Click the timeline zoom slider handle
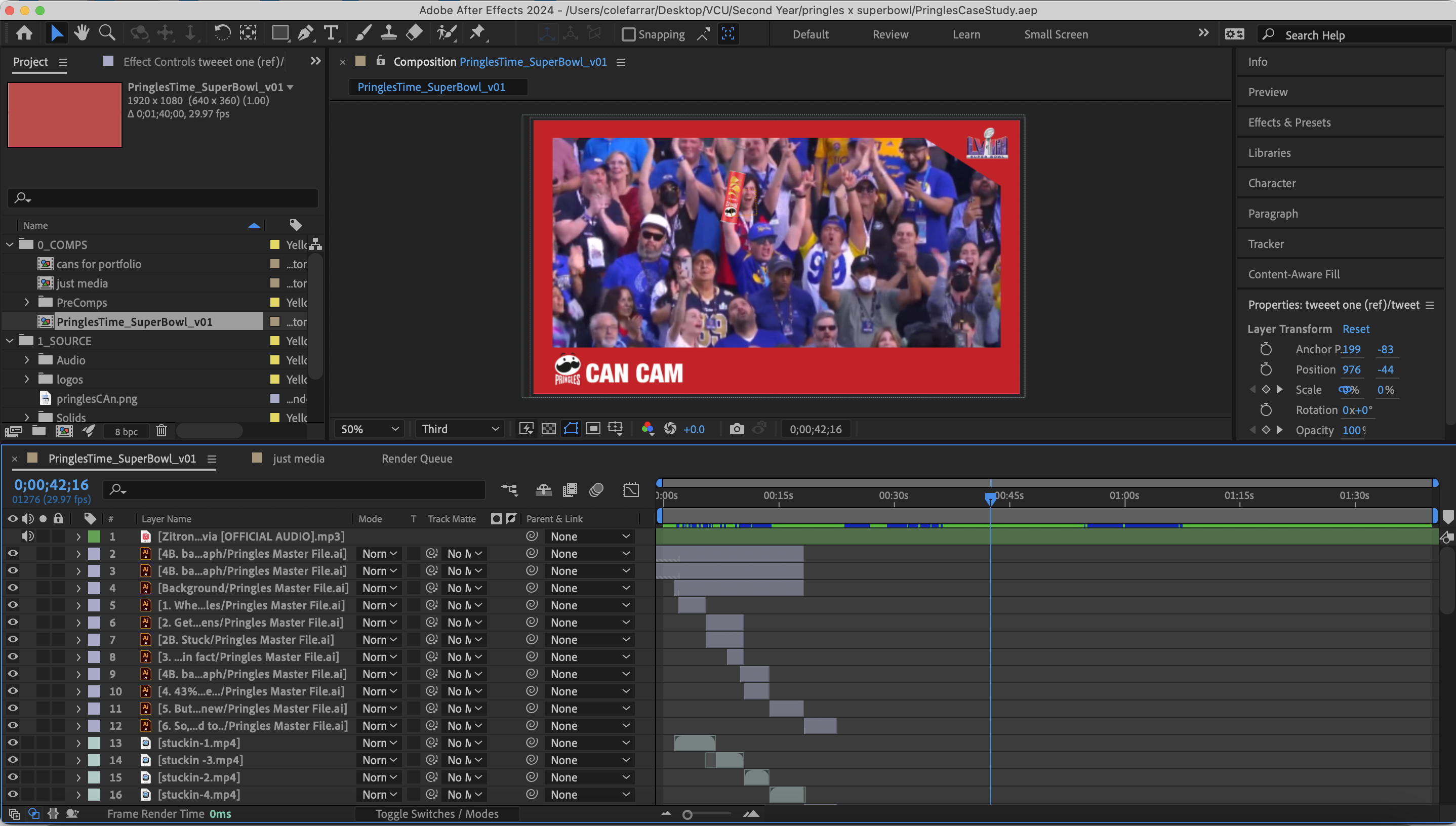 [687, 815]
